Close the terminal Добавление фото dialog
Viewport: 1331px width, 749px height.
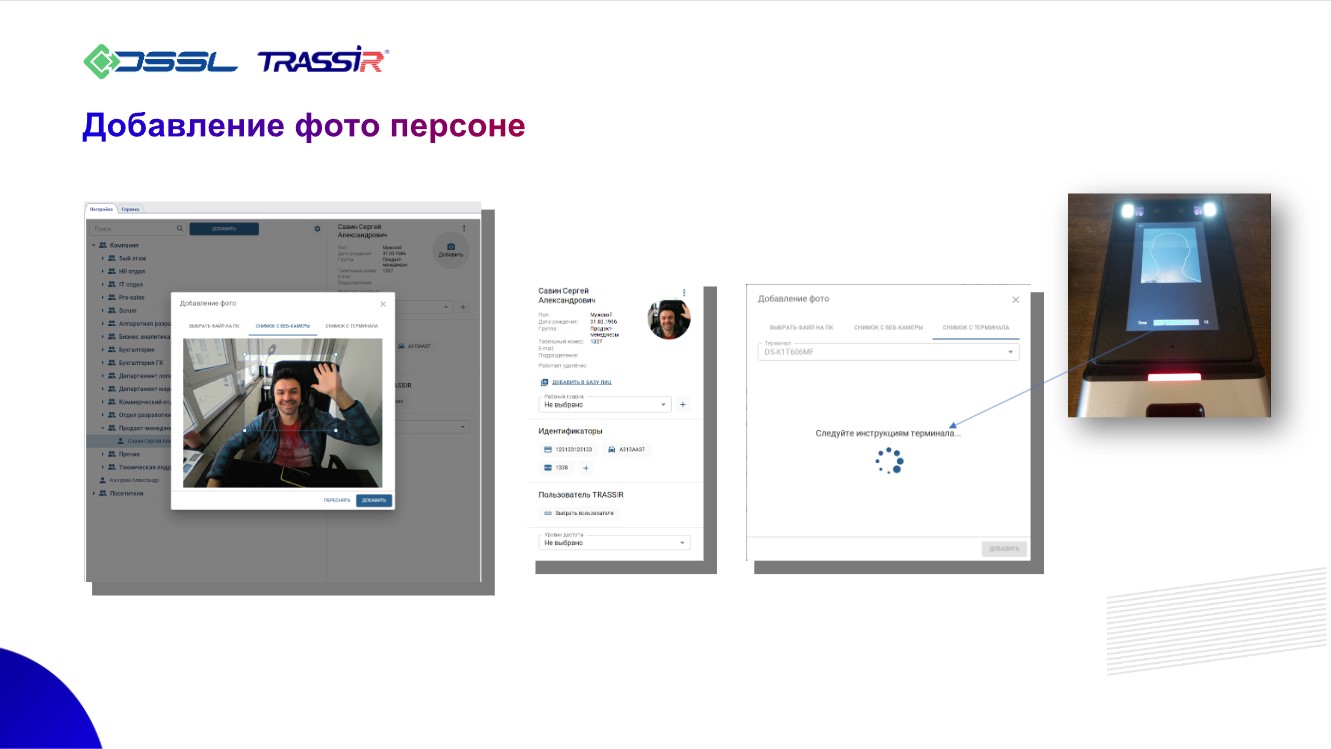[x=1016, y=299]
